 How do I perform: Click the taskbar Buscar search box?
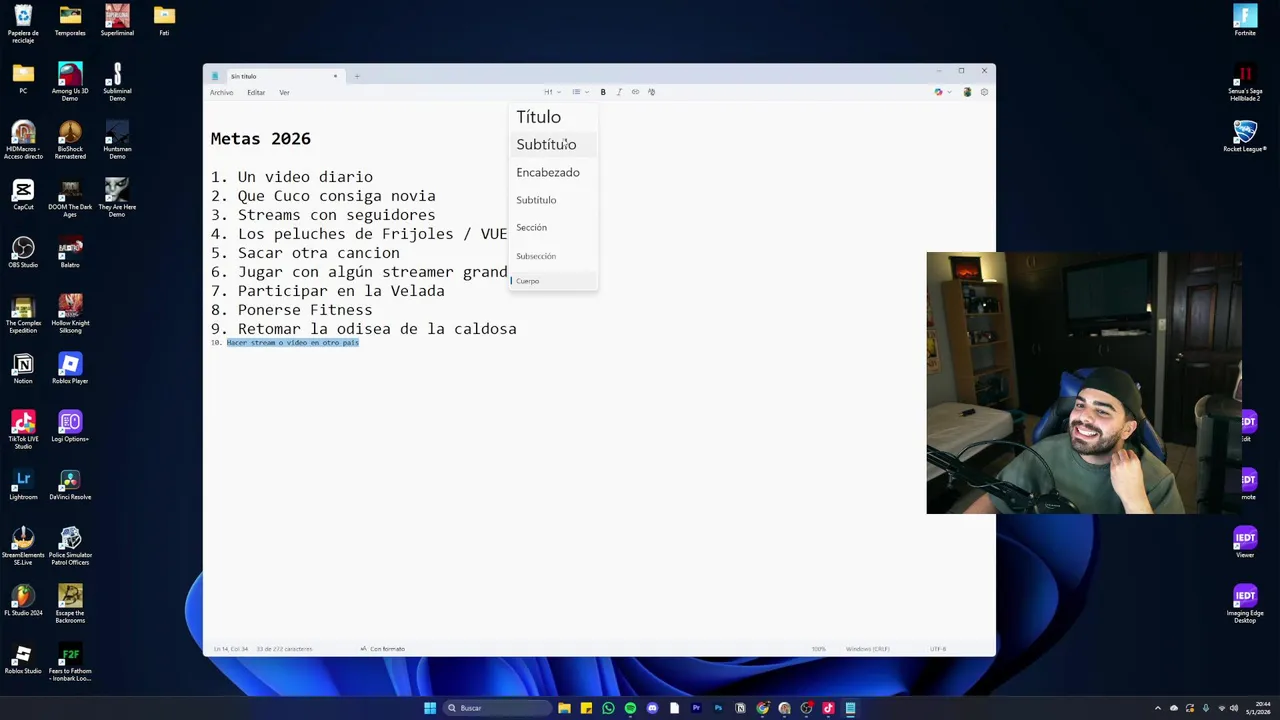(496, 708)
